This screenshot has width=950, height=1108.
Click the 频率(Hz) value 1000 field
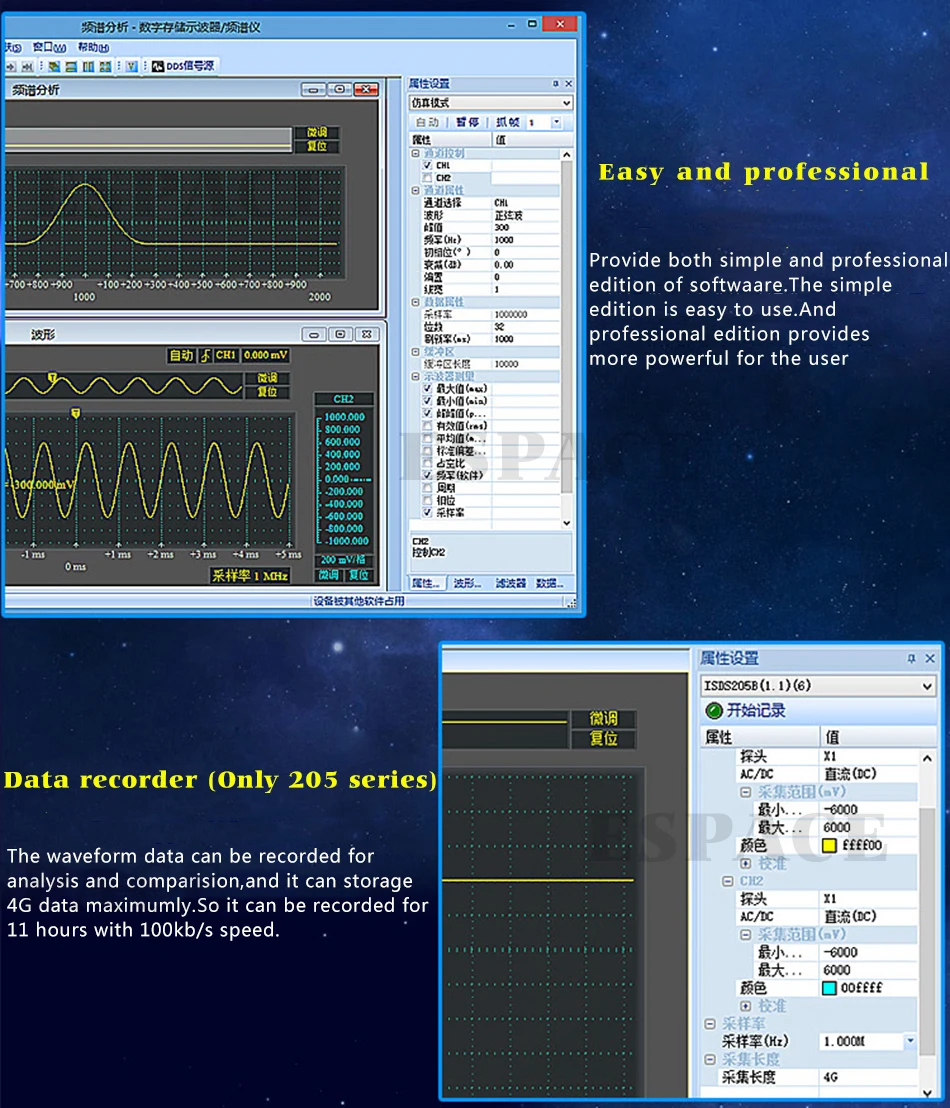pyautogui.click(x=527, y=240)
